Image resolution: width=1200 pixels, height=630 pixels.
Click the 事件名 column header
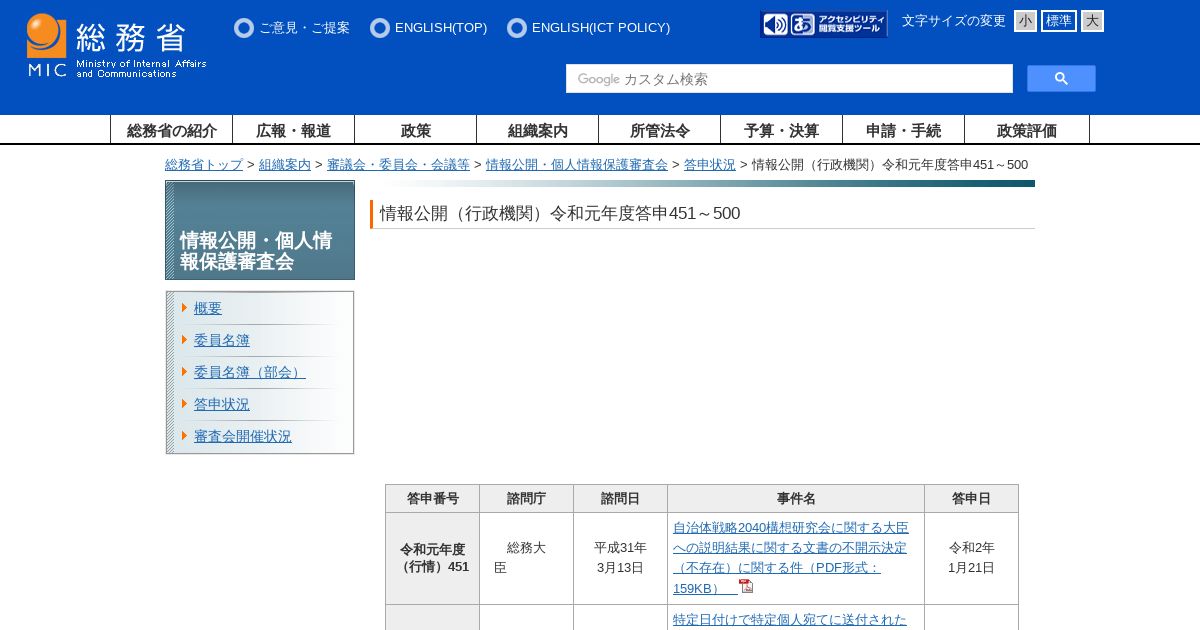coord(796,499)
